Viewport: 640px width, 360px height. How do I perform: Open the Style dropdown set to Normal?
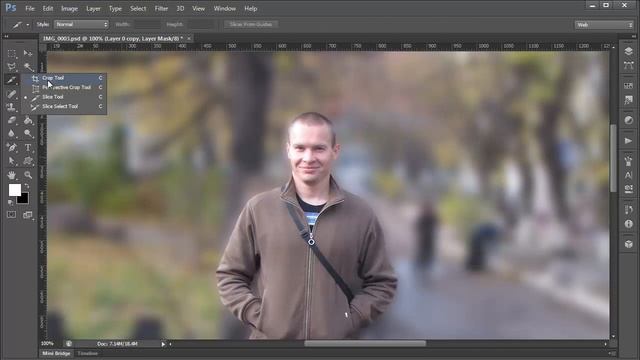click(81, 24)
